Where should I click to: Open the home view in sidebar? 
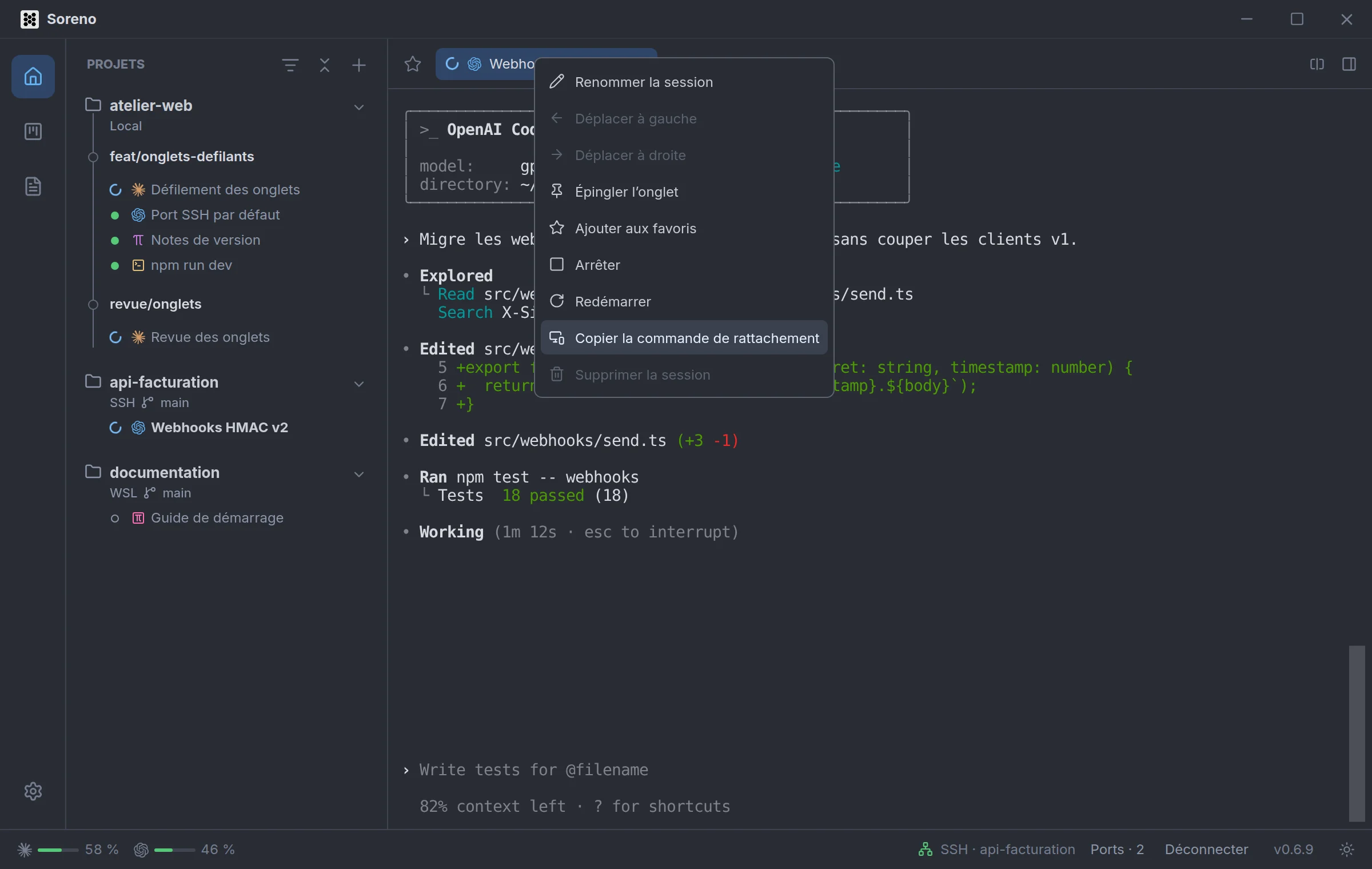(33, 76)
